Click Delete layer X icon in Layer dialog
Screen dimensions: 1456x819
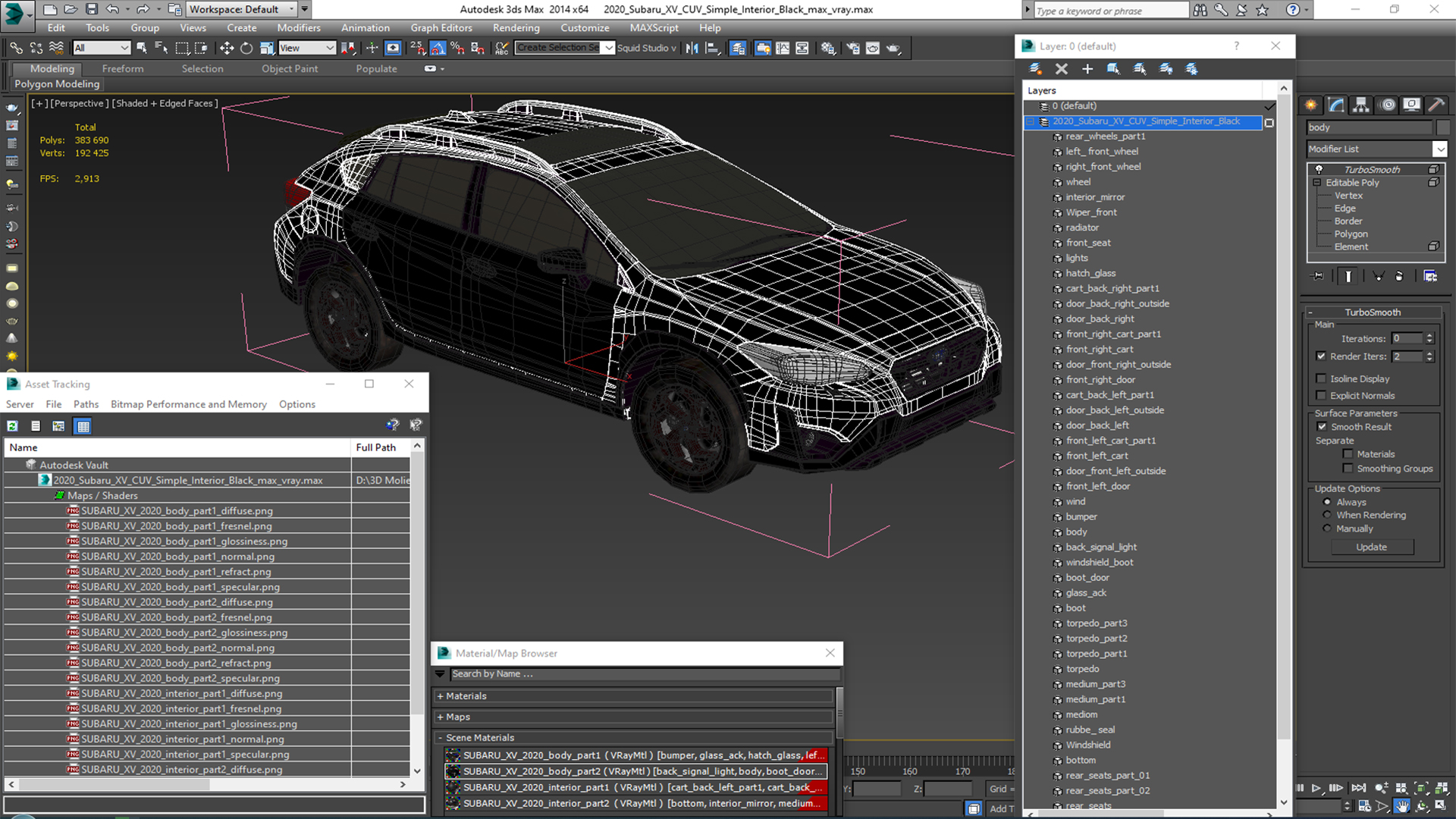(x=1062, y=69)
